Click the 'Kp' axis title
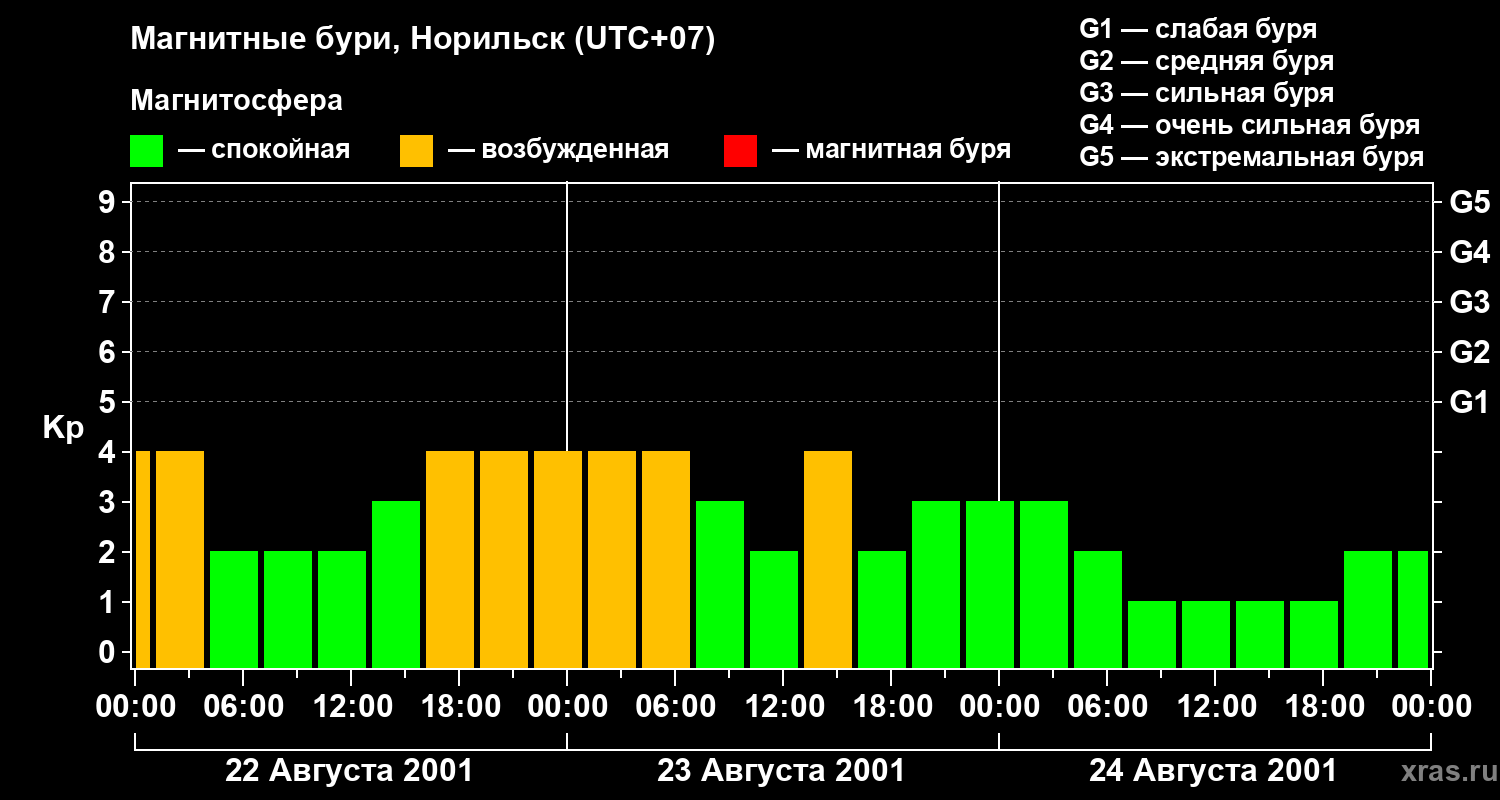 click(x=63, y=428)
